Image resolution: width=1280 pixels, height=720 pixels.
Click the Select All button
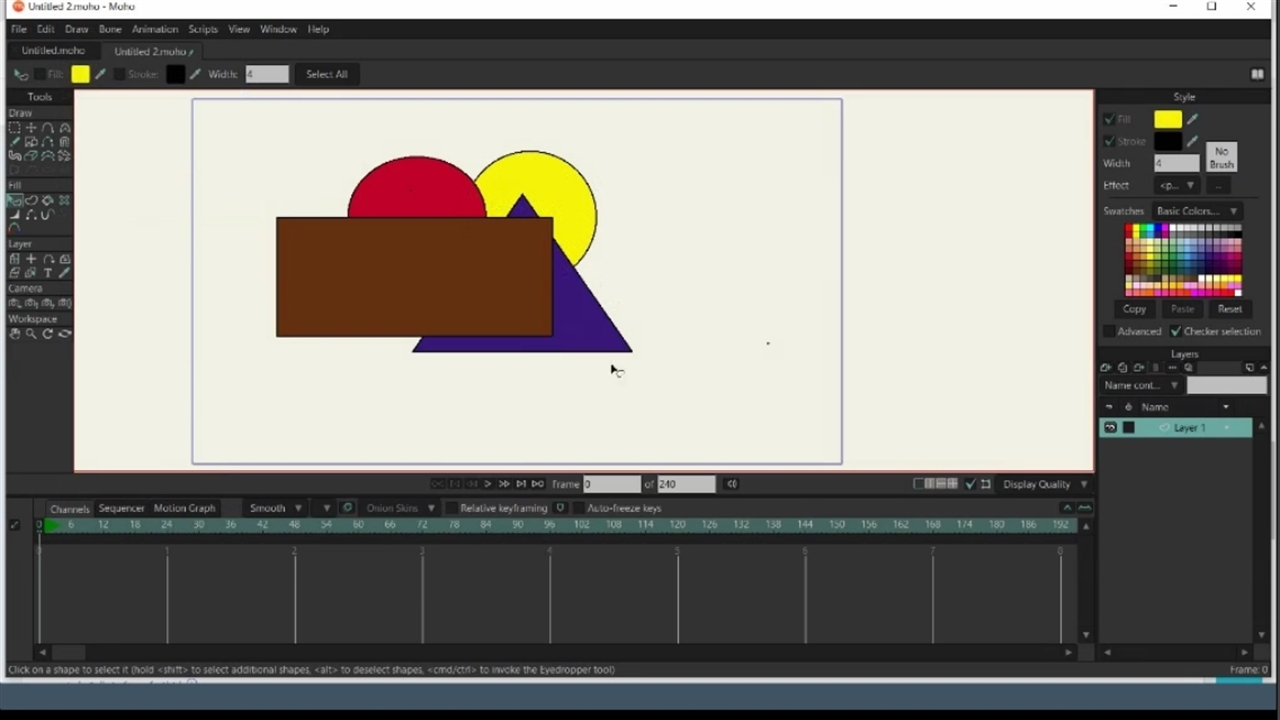[x=326, y=74]
